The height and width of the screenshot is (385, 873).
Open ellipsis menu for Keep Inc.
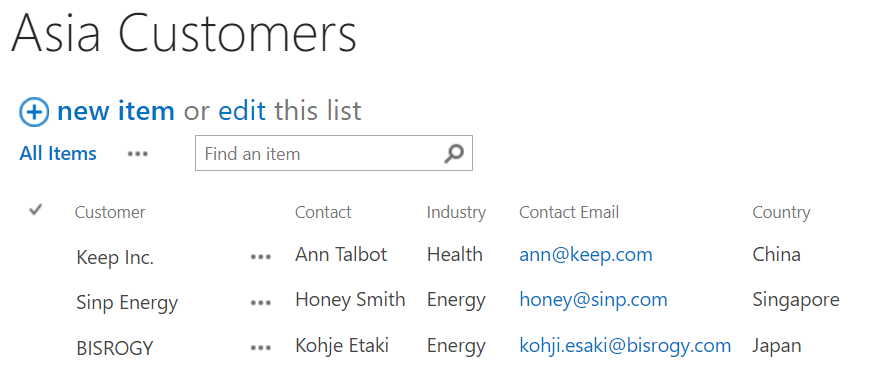[261, 257]
